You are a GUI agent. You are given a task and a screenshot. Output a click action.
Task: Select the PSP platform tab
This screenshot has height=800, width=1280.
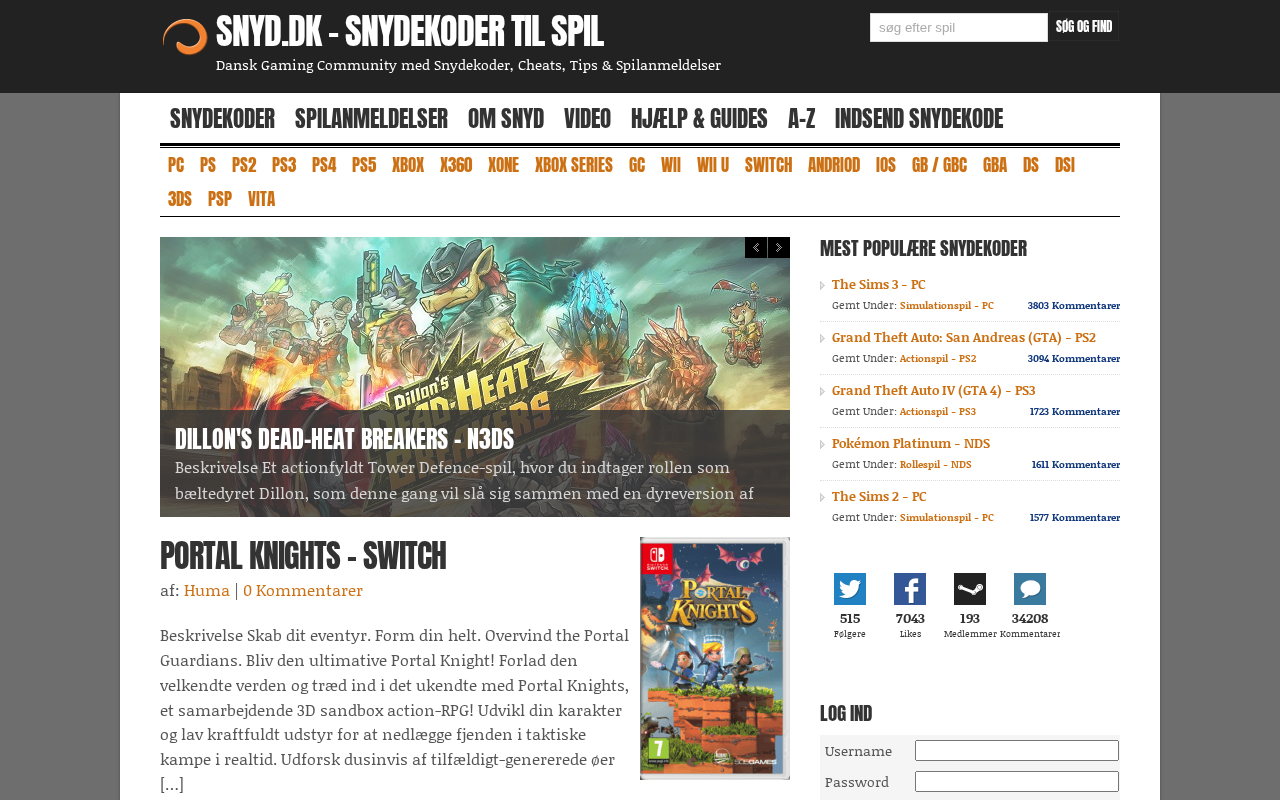[220, 199]
